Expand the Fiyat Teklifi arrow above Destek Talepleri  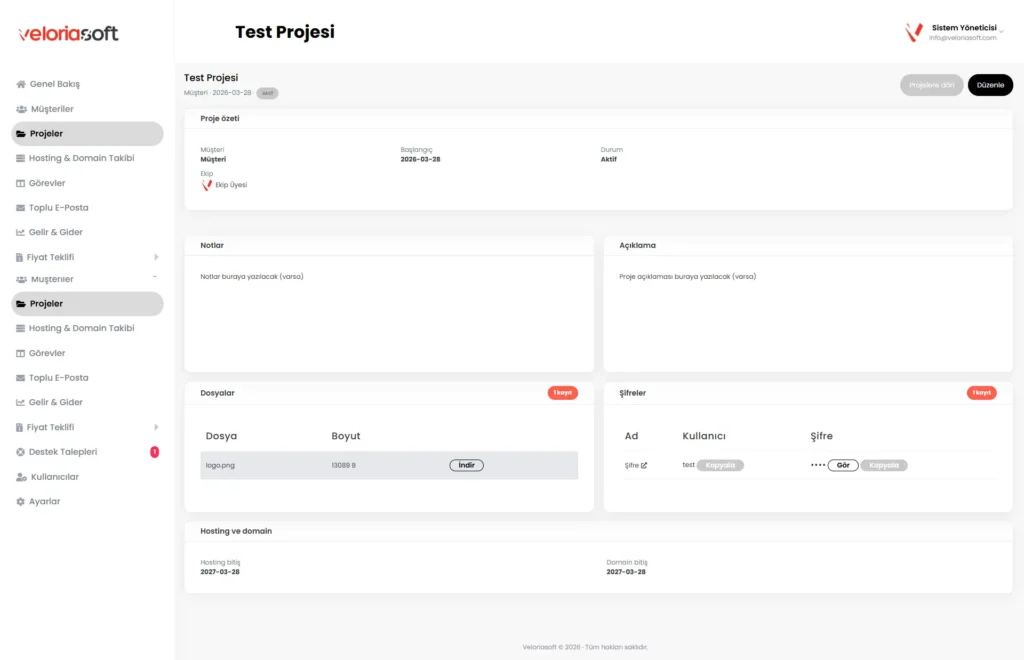[x=156, y=428]
